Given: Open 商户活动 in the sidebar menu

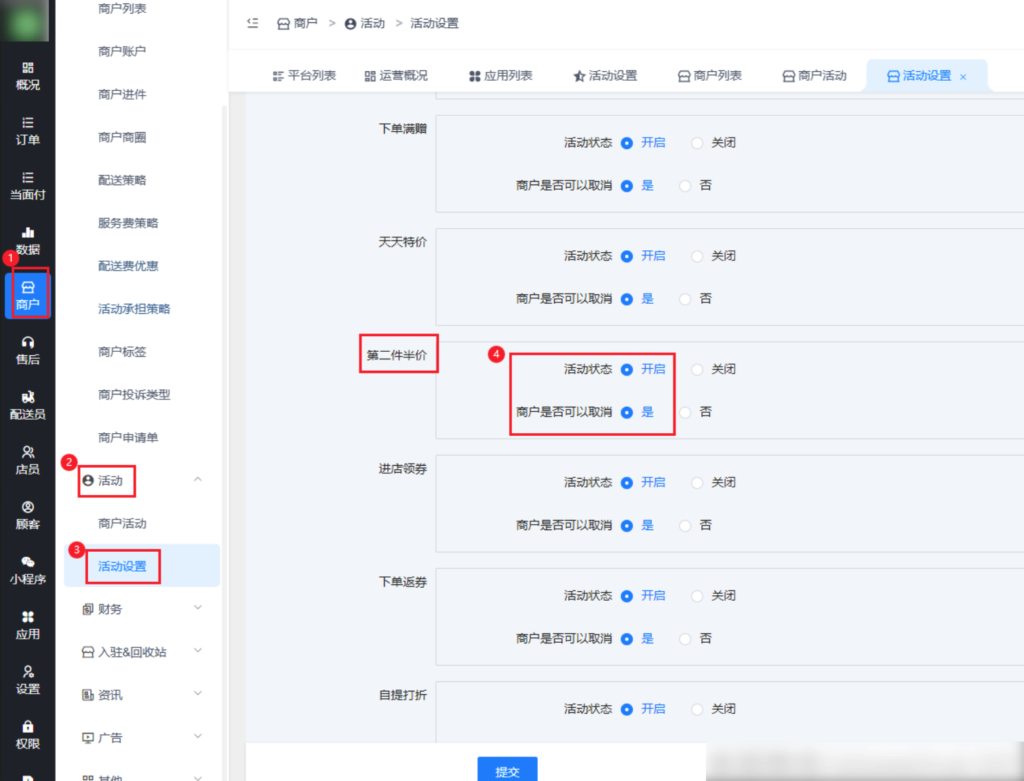Looking at the screenshot, I should pyautogui.click(x=122, y=523).
